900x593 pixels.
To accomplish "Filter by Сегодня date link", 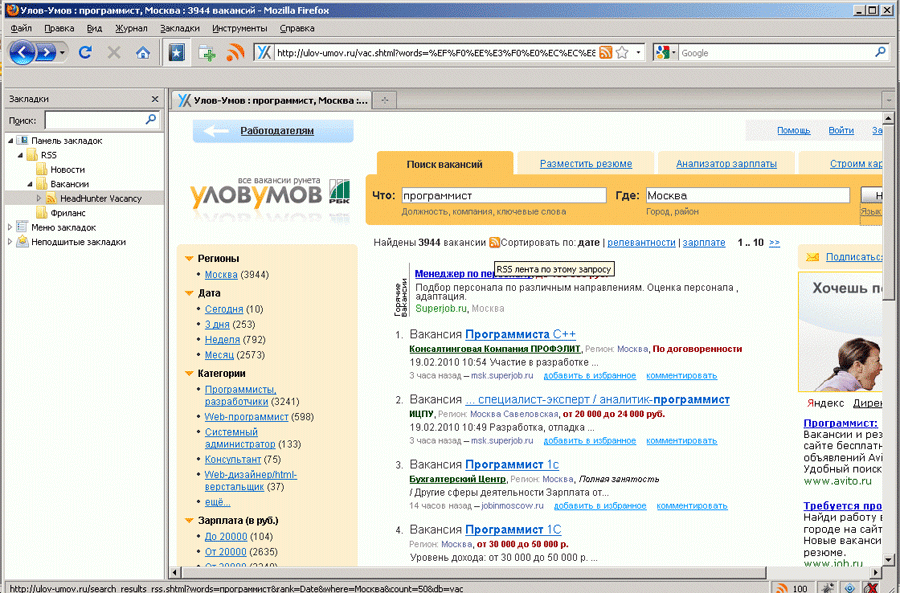I will pos(224,309).
